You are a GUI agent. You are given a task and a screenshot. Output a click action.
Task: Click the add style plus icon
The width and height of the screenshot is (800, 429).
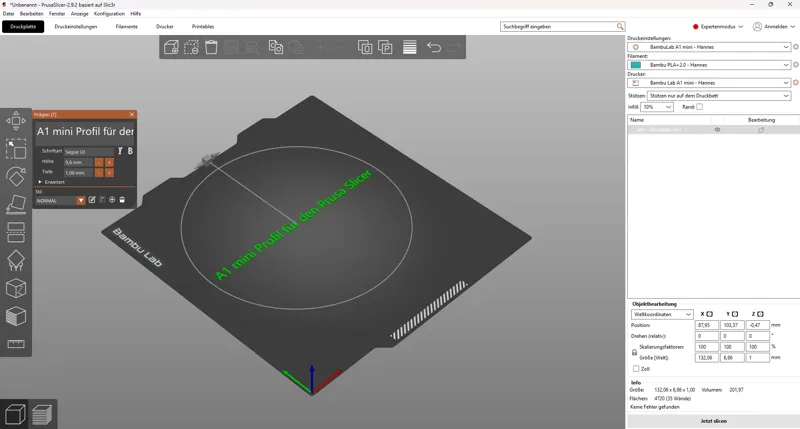112,200
